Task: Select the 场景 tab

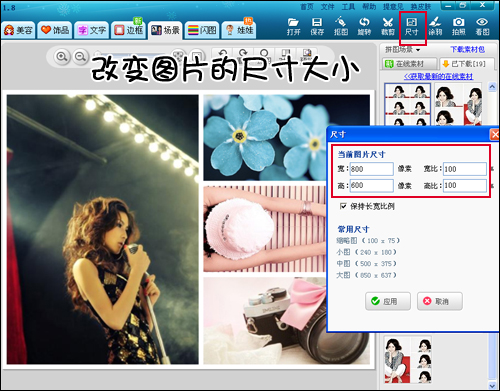Action: 165,30
